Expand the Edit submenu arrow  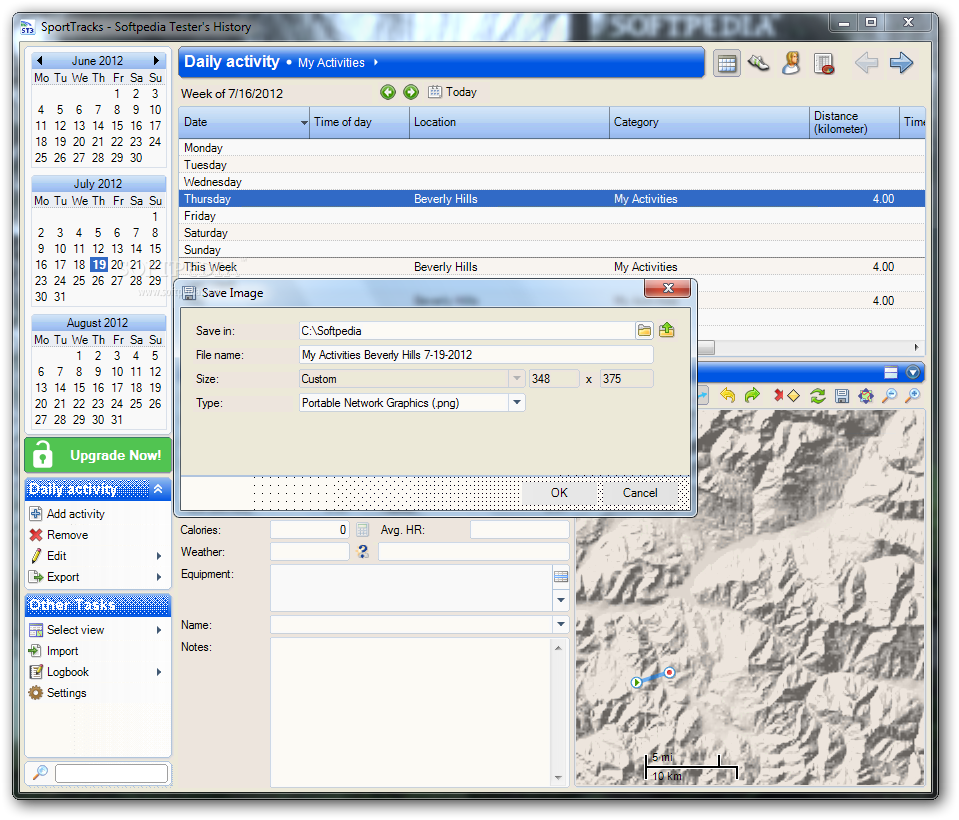click(x=158, y=556)
